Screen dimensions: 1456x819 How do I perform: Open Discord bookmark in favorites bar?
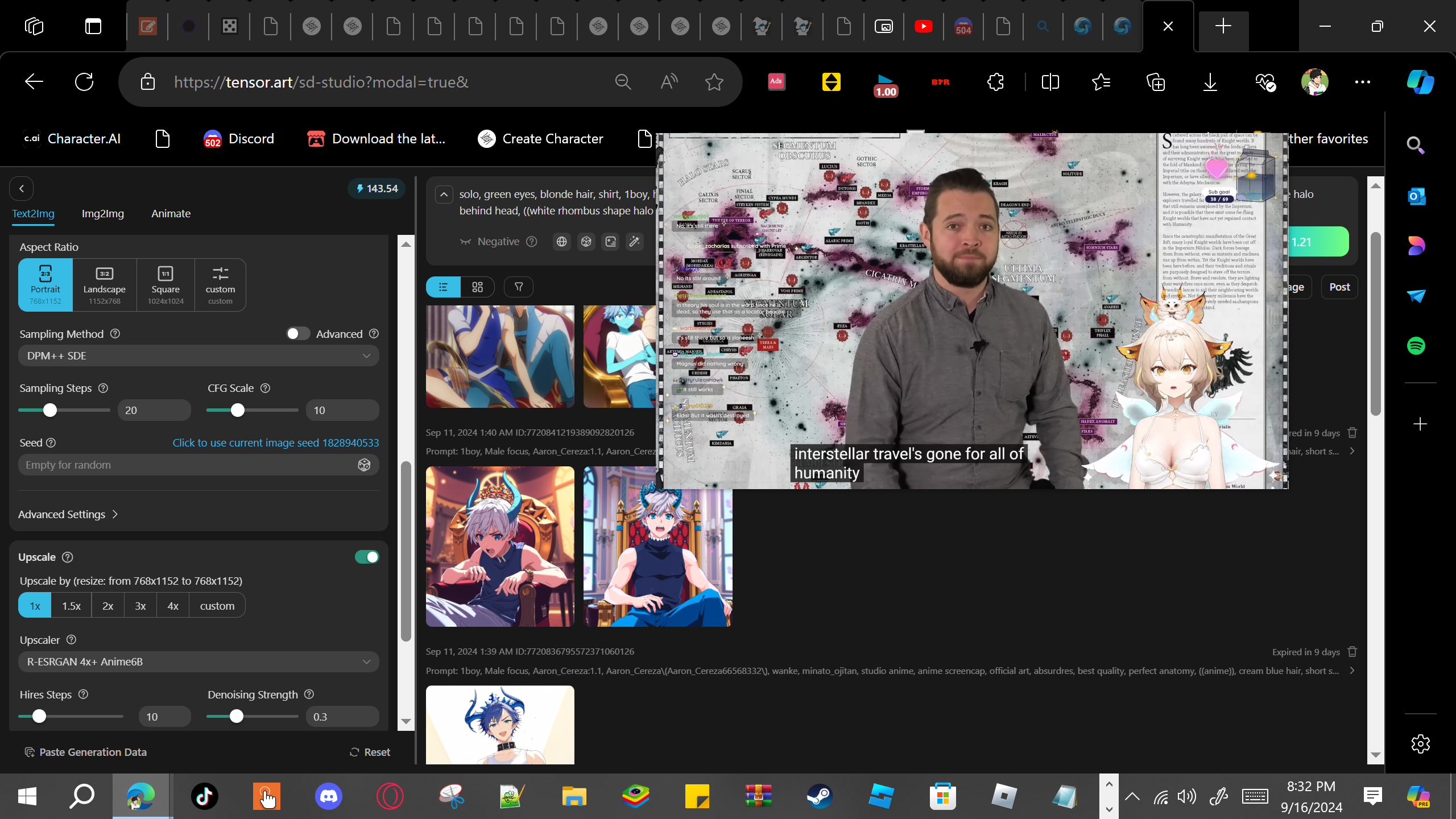239,139
